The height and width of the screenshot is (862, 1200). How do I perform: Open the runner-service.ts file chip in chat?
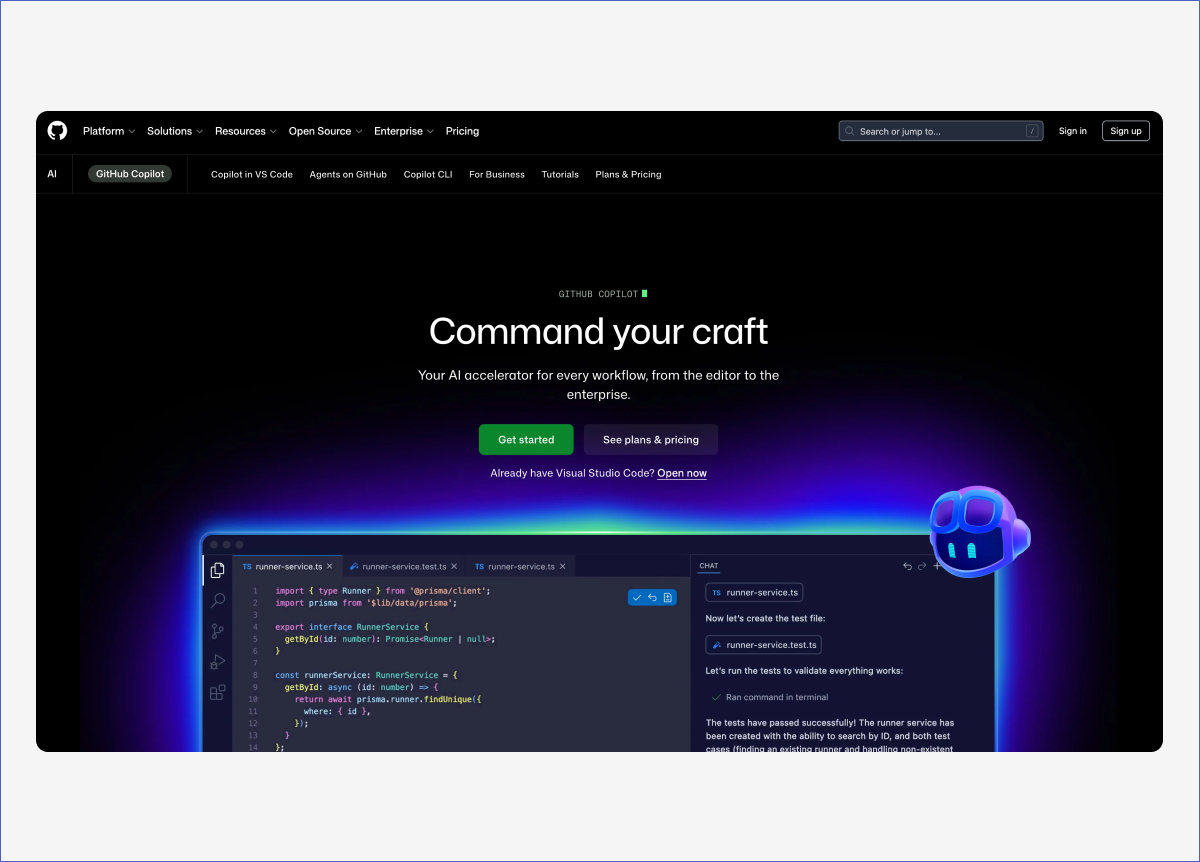754,593
